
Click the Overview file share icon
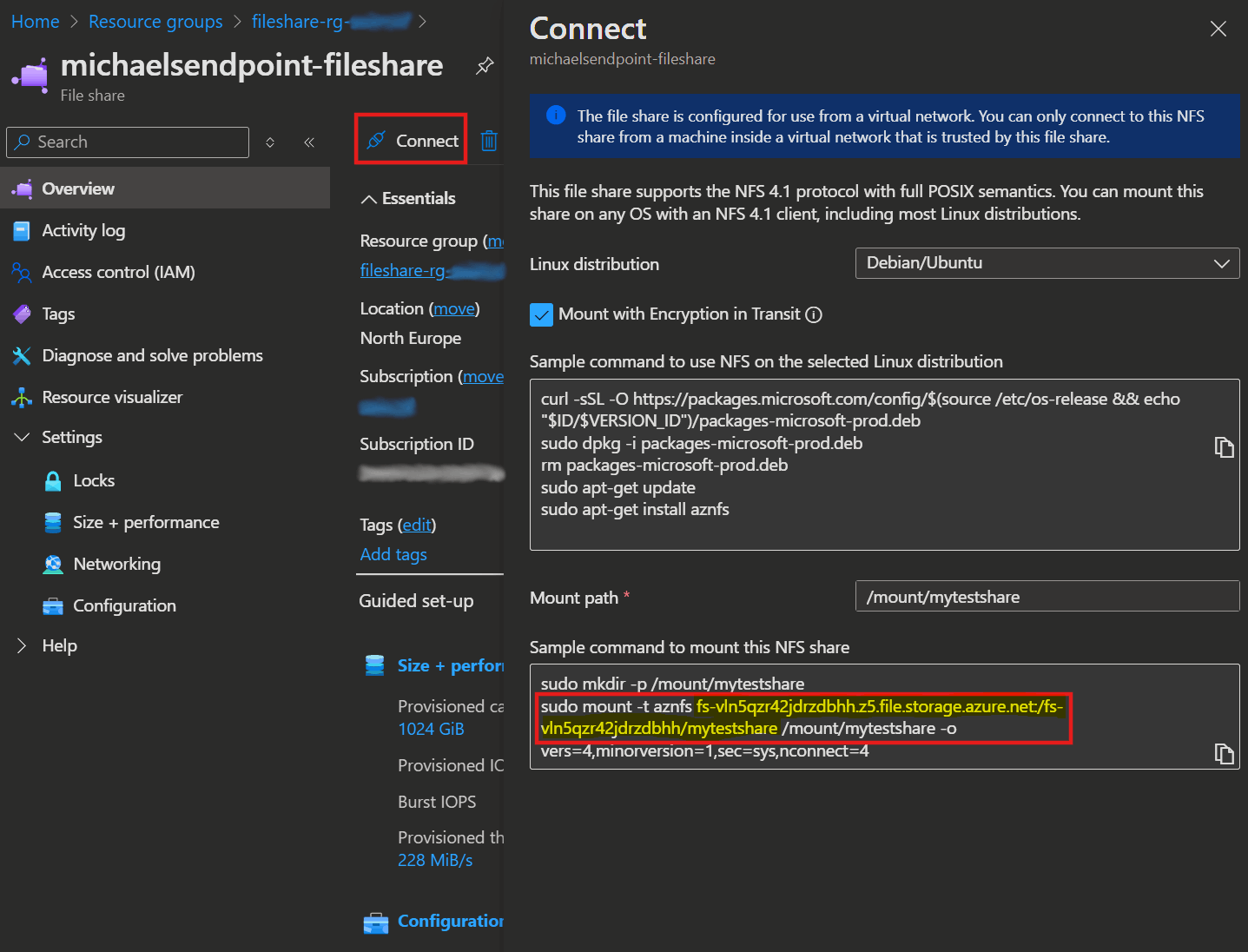point(22,188)
